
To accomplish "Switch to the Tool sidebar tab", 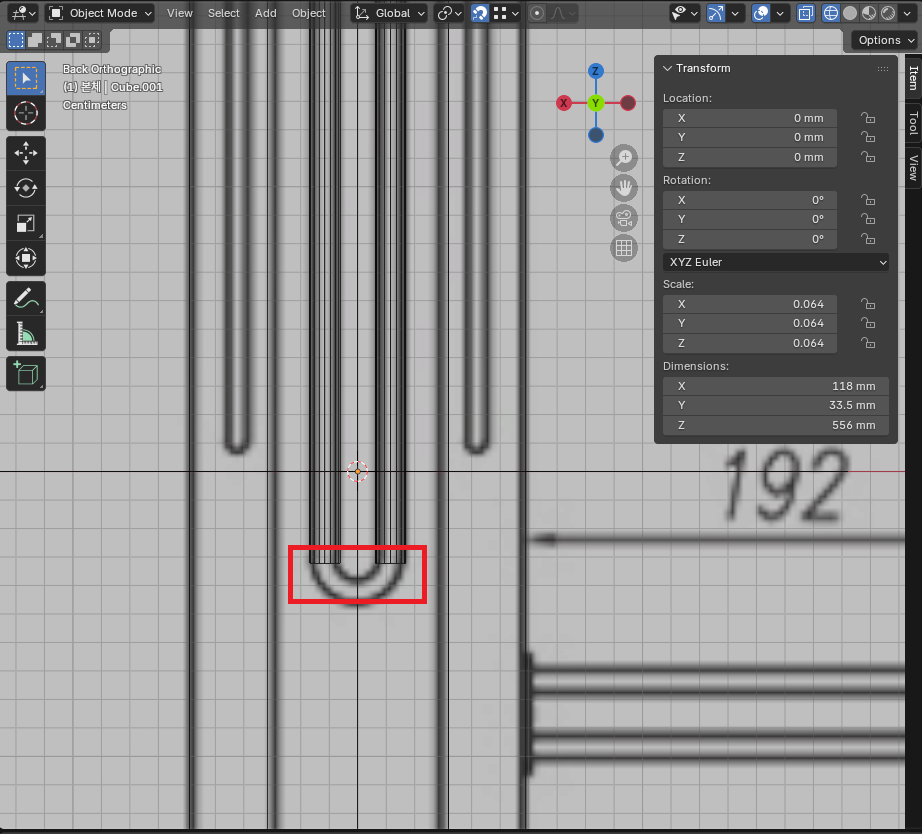I will (913, 123).
